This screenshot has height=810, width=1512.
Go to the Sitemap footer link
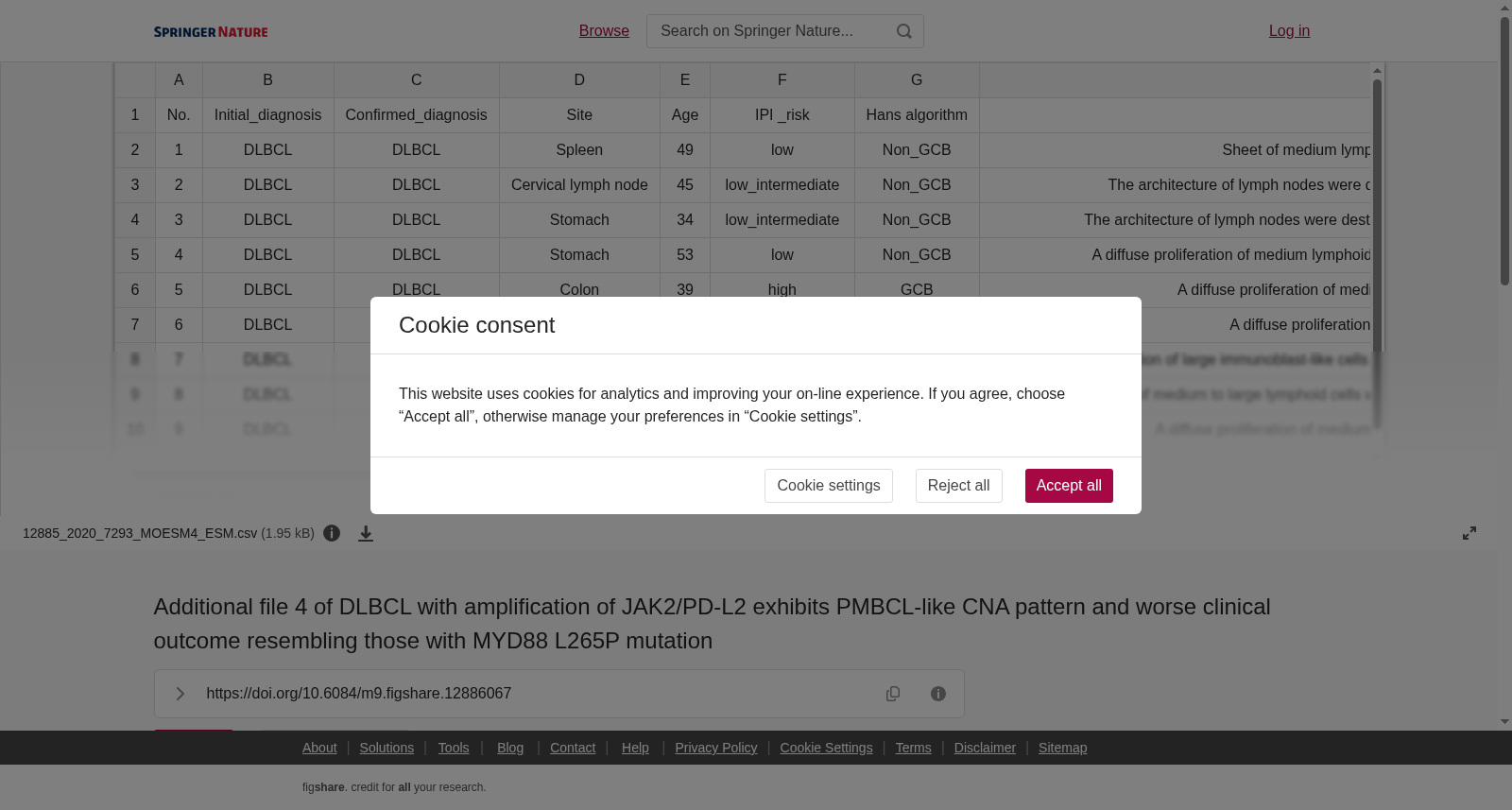[x=1062, y=748]
